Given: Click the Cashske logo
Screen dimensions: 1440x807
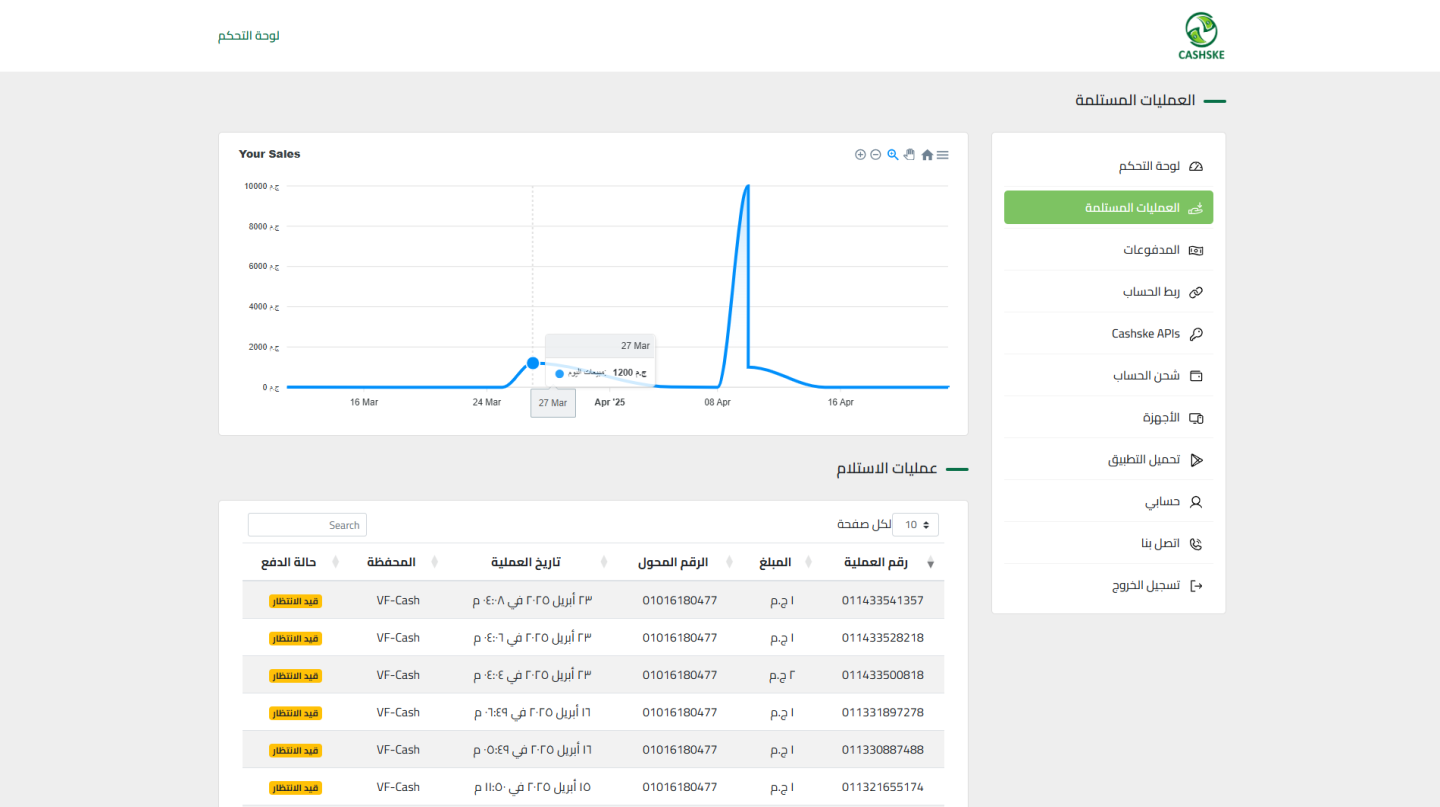Looking at the screenshot, I should (x=1201, y=36).
